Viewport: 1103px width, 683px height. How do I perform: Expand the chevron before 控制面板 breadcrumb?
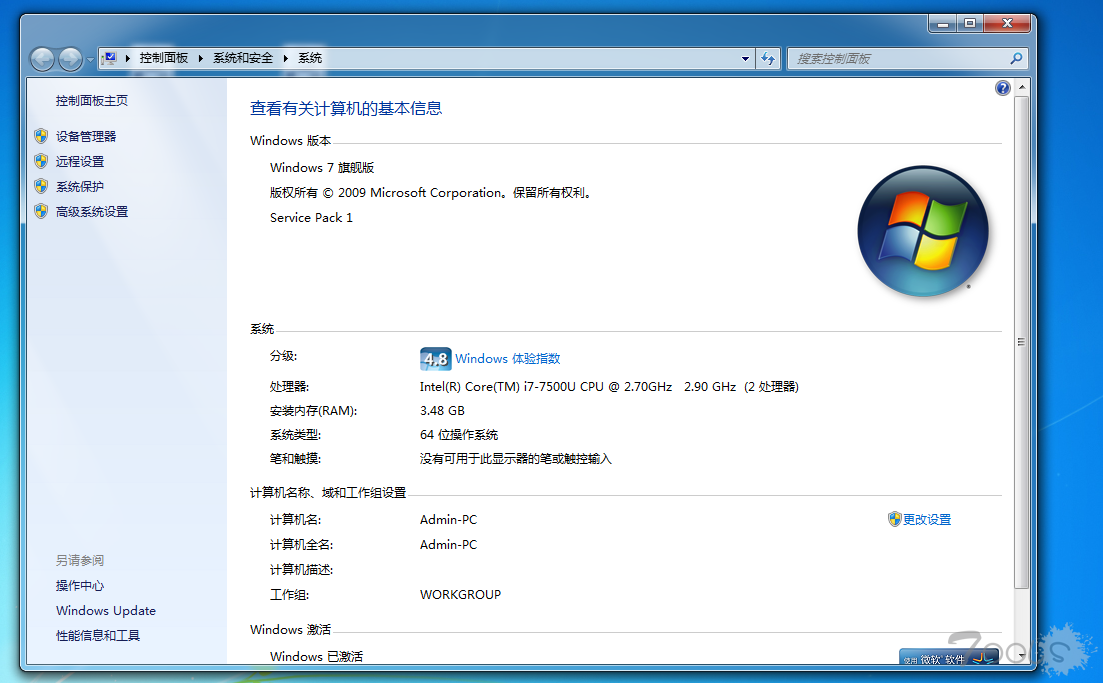(128, 58)
